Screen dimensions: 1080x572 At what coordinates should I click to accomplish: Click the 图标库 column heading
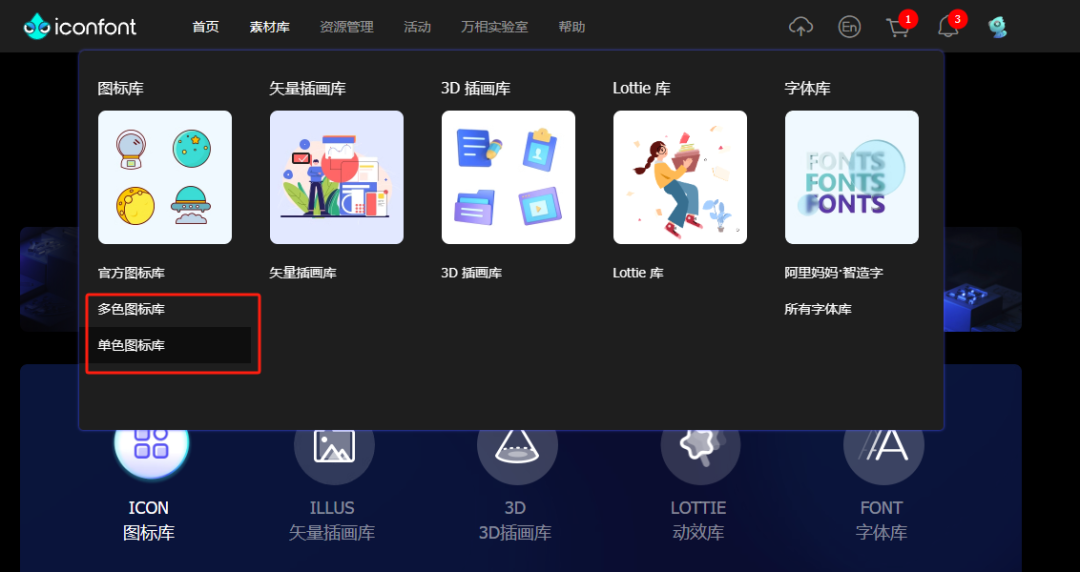tap(121, 89)
